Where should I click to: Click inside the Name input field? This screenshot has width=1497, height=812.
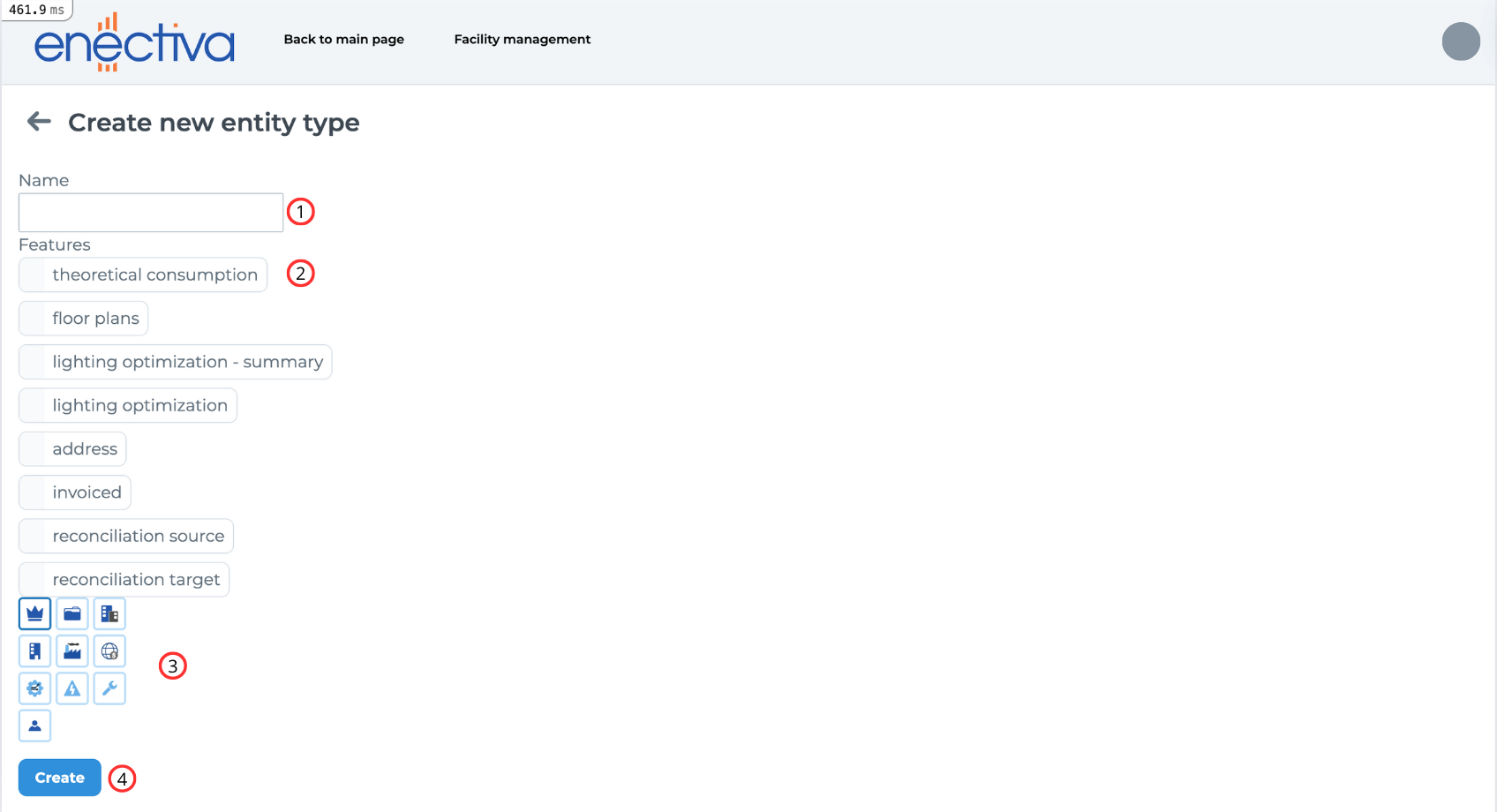[149, 212]
